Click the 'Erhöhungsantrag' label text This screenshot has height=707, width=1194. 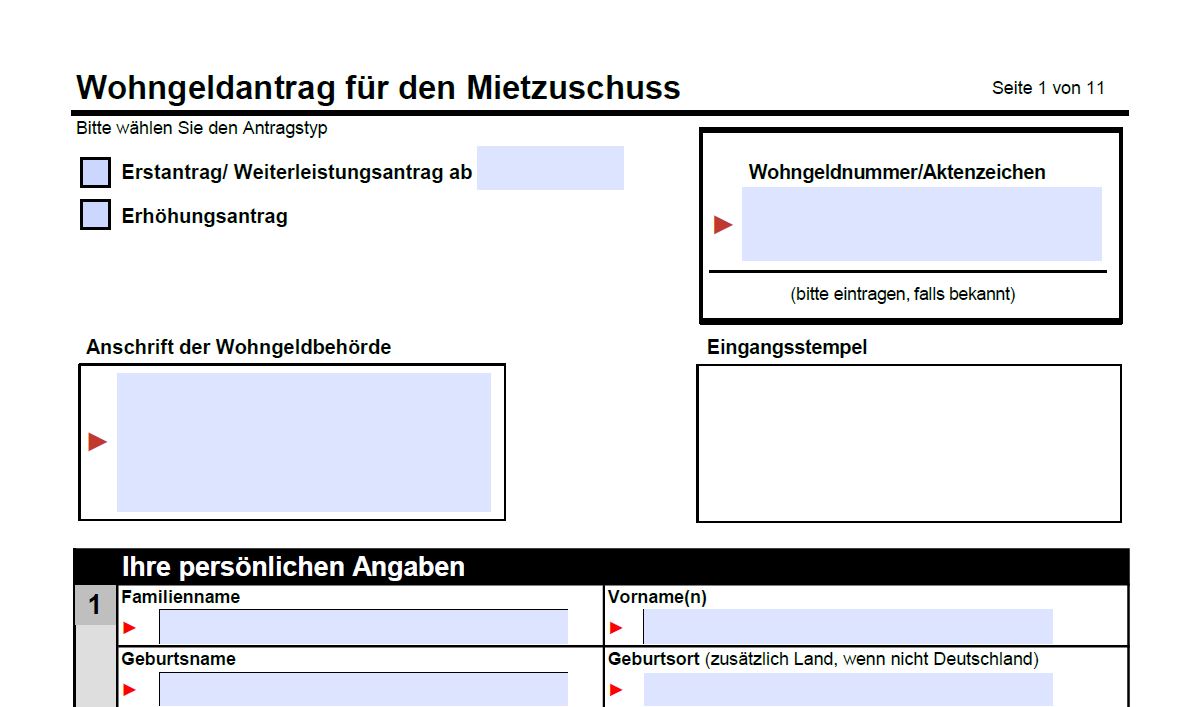(x=205, y=216)
